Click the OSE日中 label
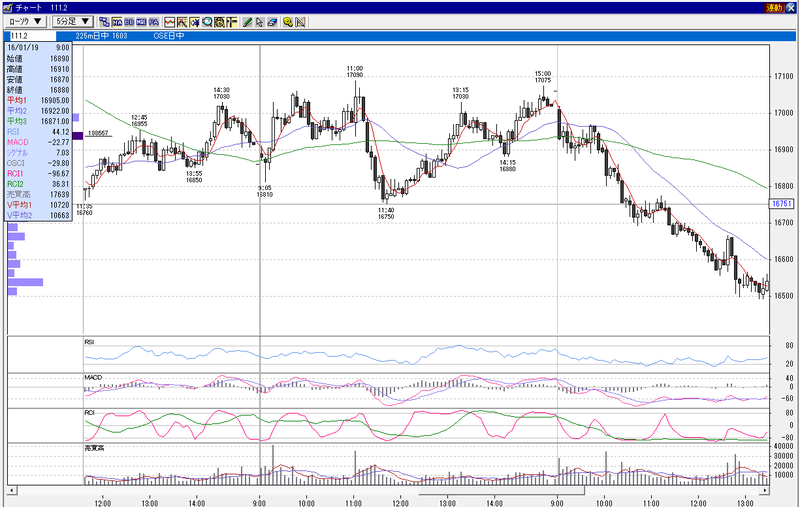 169,36
